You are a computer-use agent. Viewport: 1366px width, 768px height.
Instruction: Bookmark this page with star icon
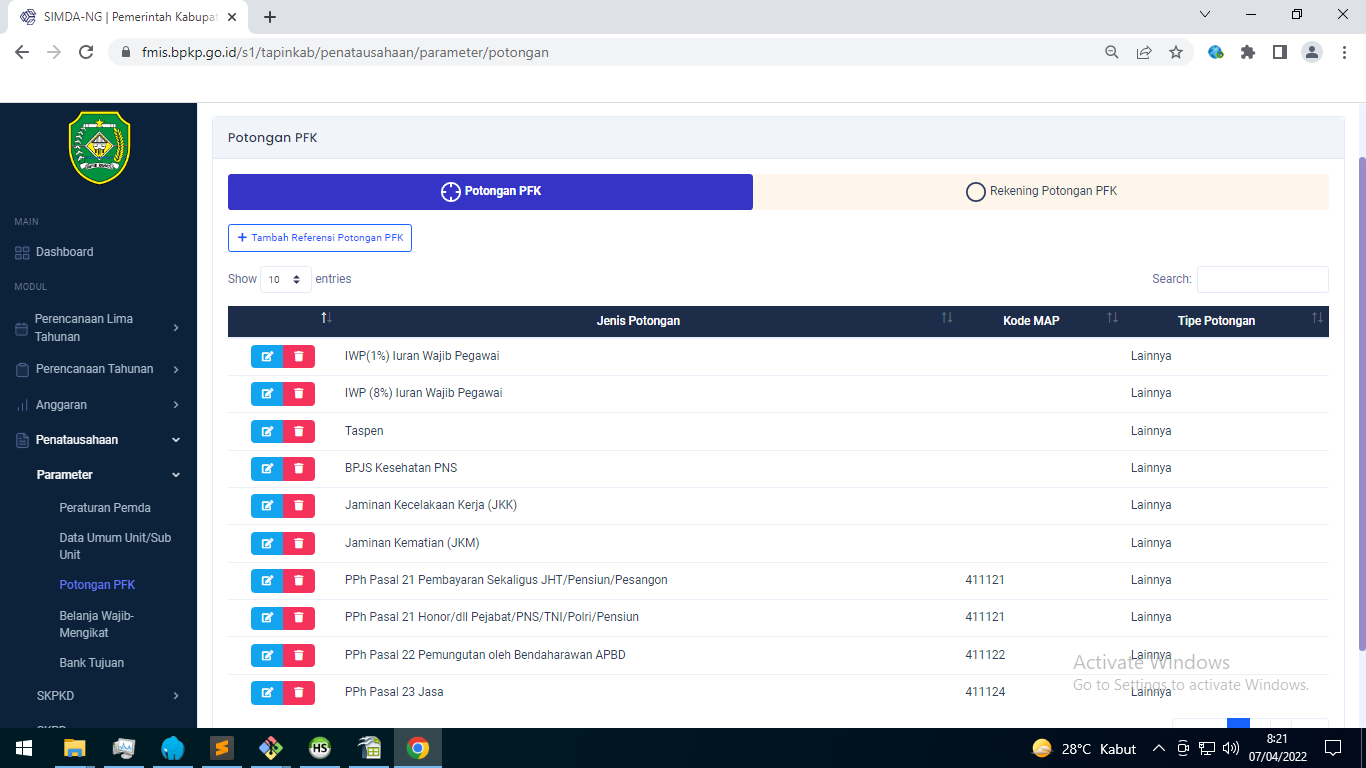point(1176,52)
